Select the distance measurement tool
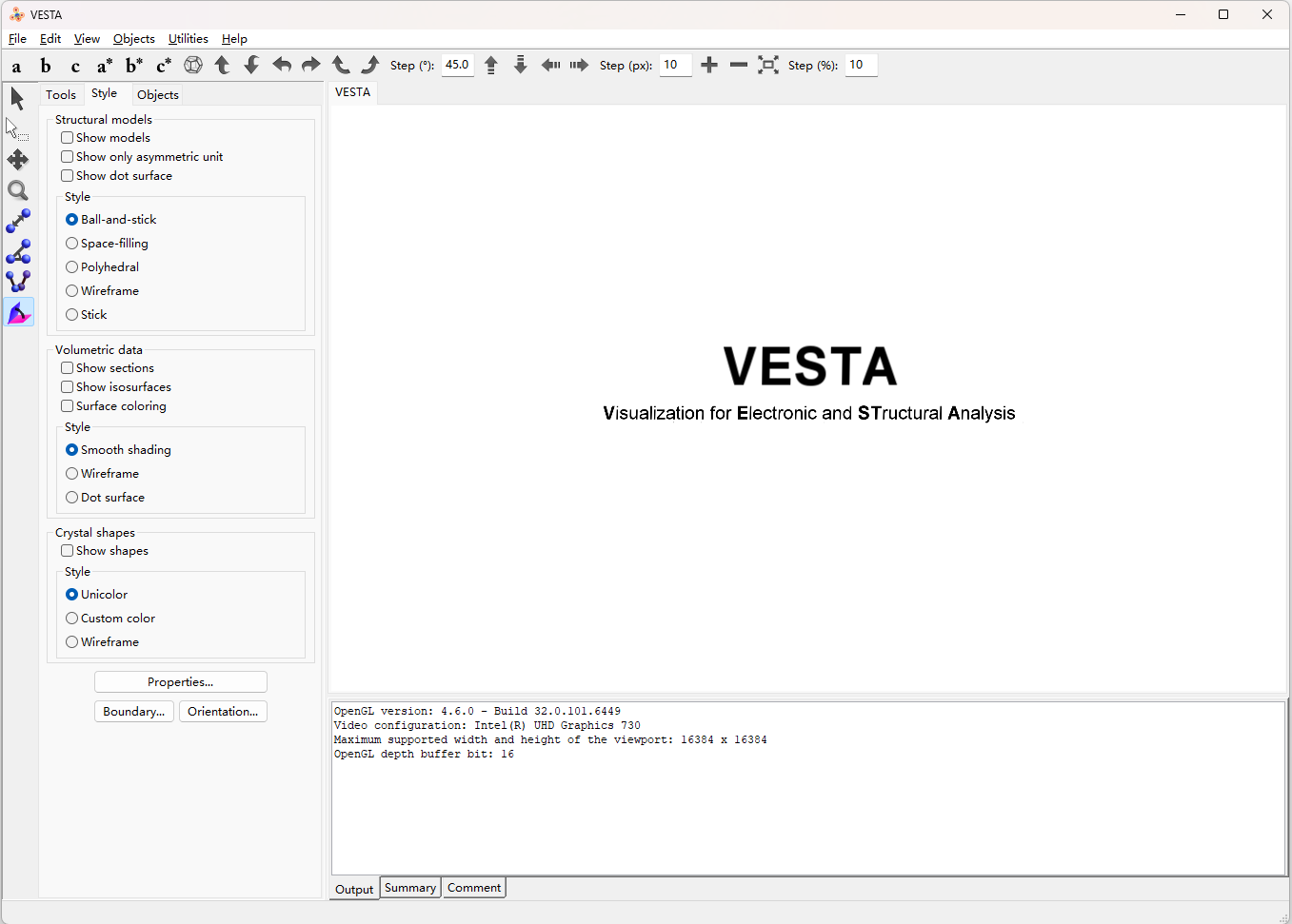 pos(18,221)
